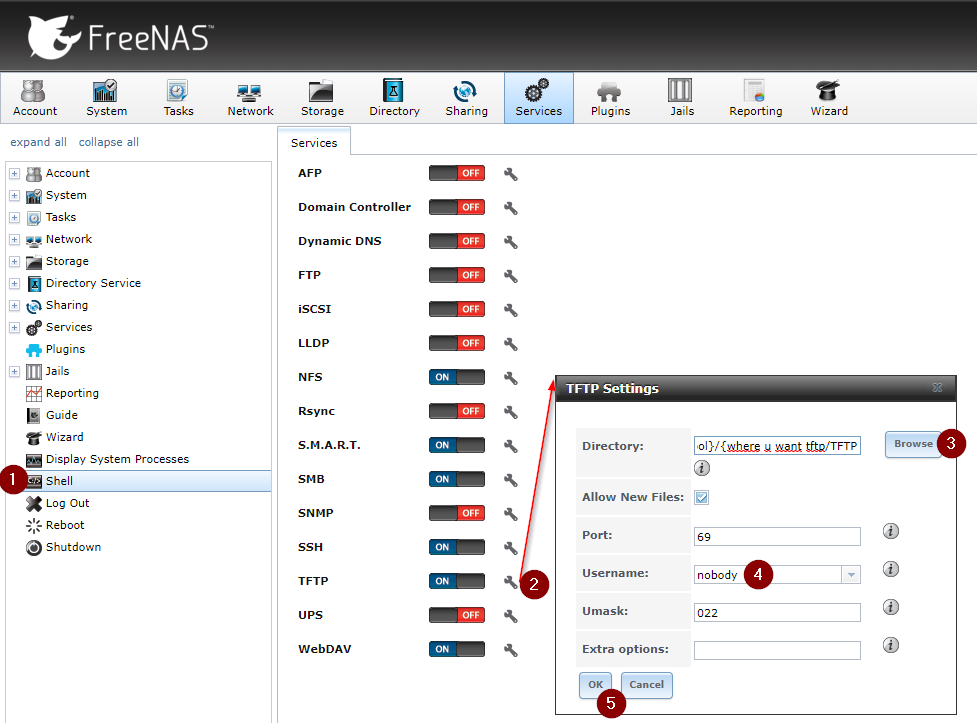Image resolution: width=977 pixels, height=723 pixels.
Task: Turn off the TFTP service
Action: [457, 581]
